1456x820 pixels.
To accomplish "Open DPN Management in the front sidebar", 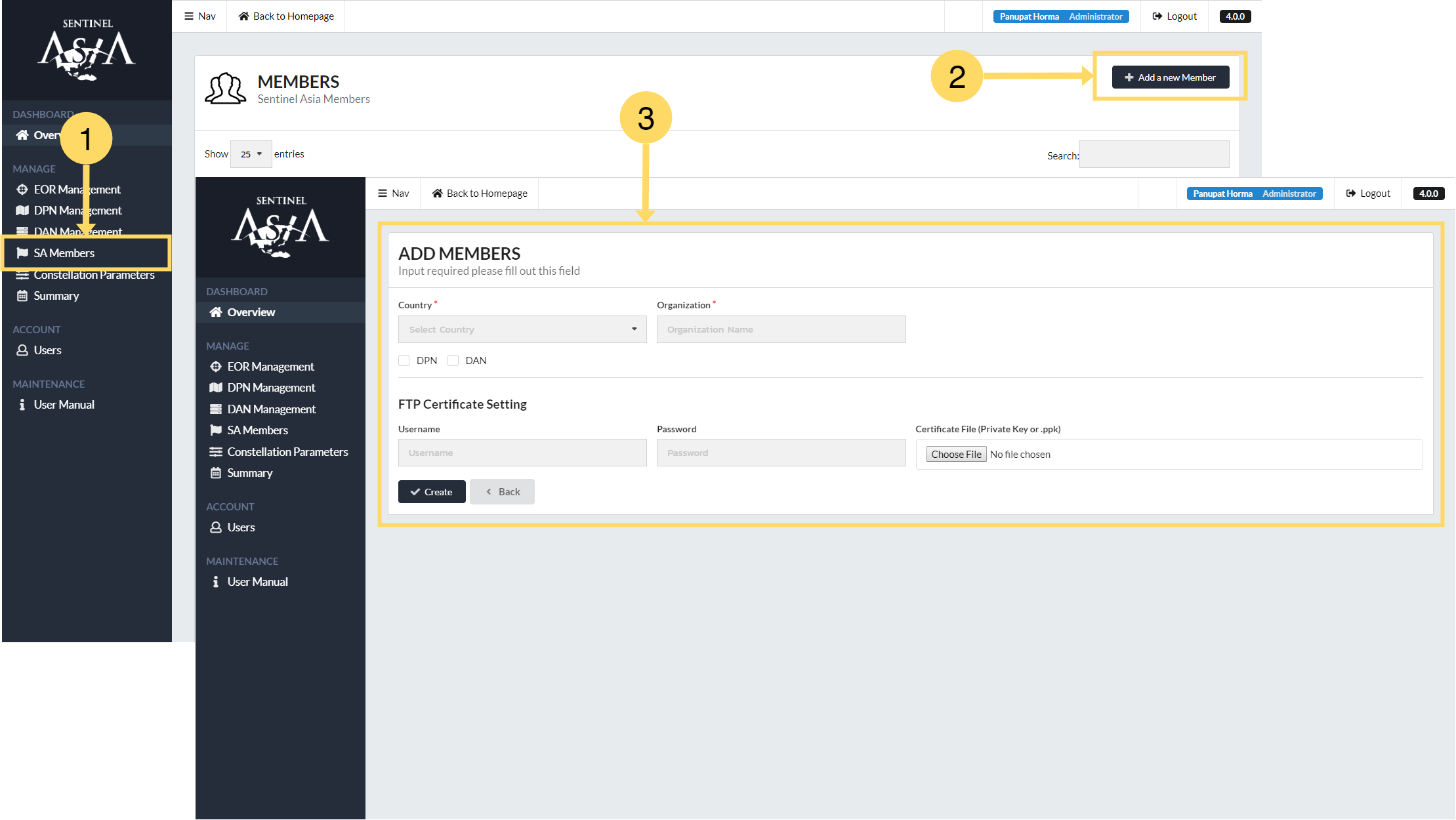I will pos(271,388).
